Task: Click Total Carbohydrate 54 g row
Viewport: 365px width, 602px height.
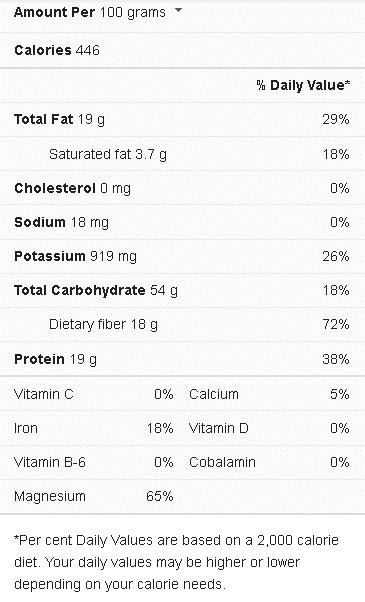Action: click(182, 290)
